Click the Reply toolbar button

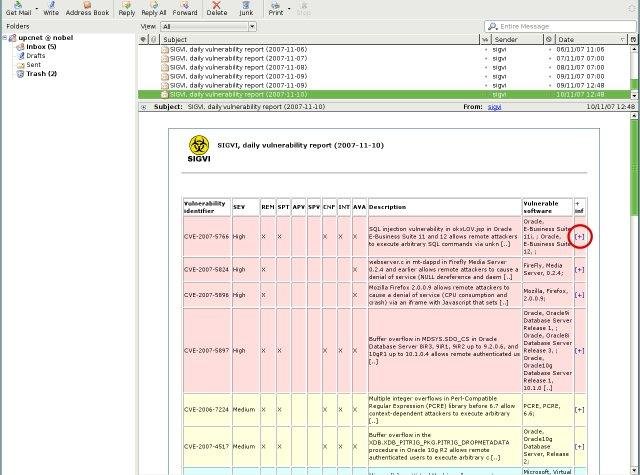click(127, 9)
